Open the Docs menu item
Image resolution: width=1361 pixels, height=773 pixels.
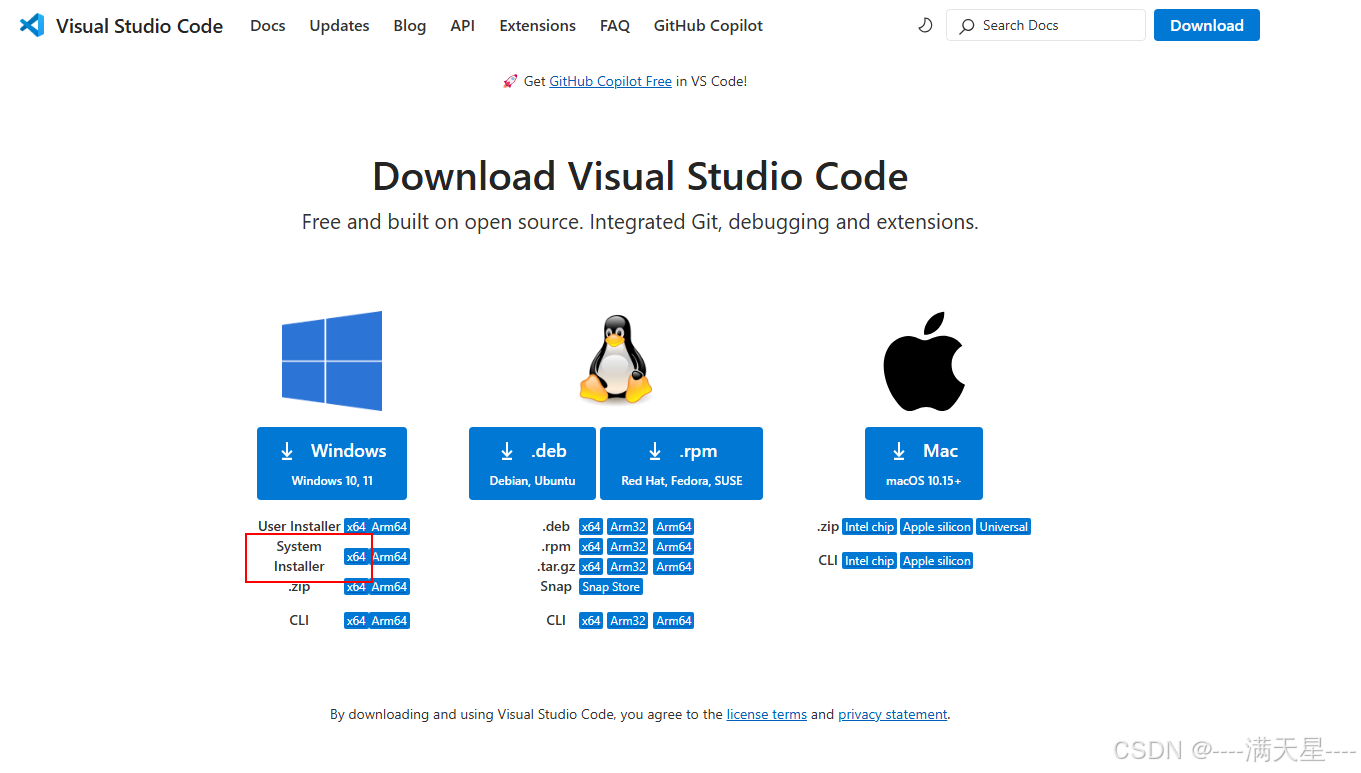point(268,26)
